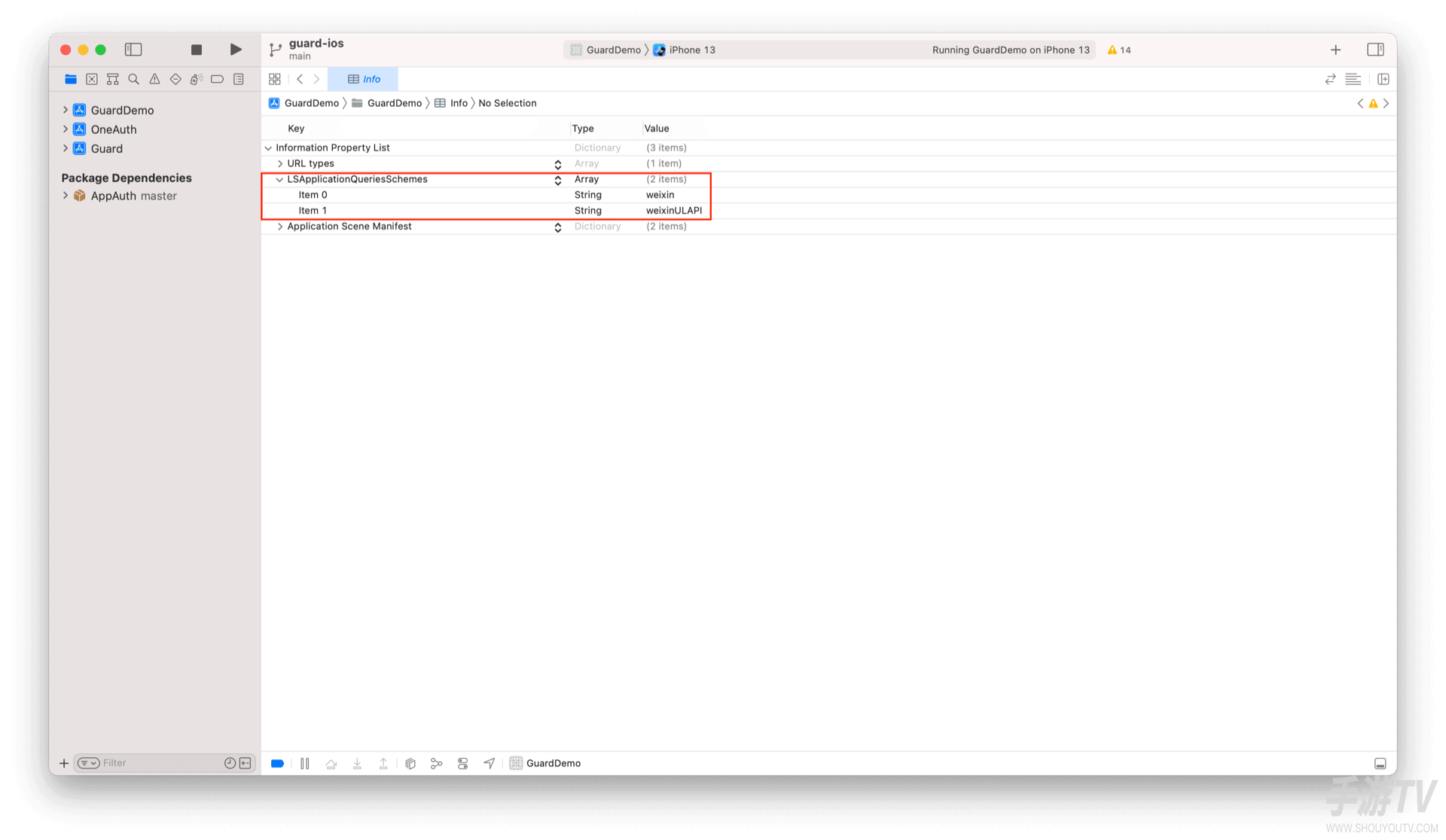Expand the OneAuth project

click(x=66, y=129)
